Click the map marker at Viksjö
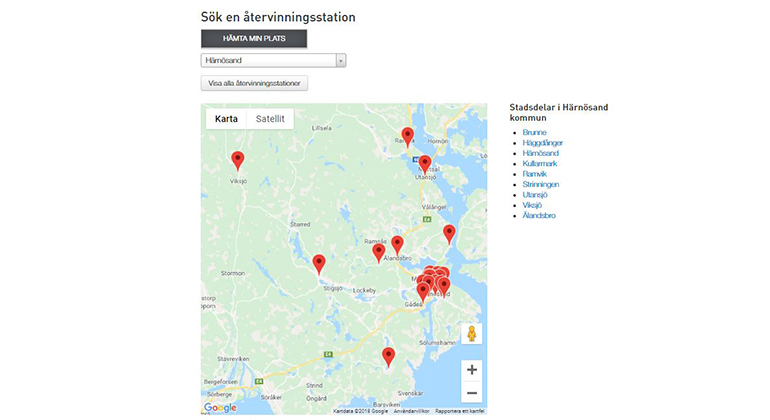 coord(237,159)
